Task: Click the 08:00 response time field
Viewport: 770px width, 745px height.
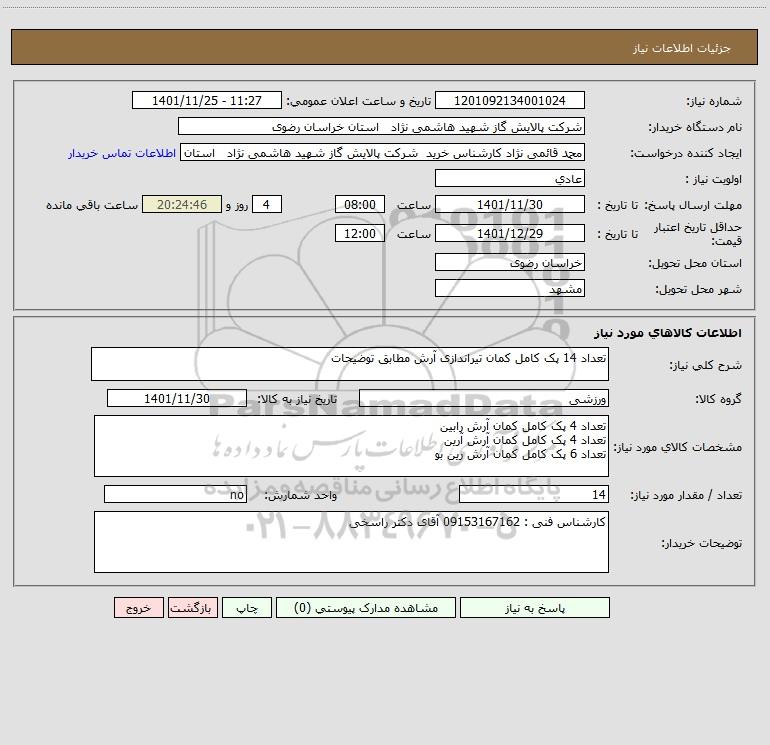Action: (359, 204)
